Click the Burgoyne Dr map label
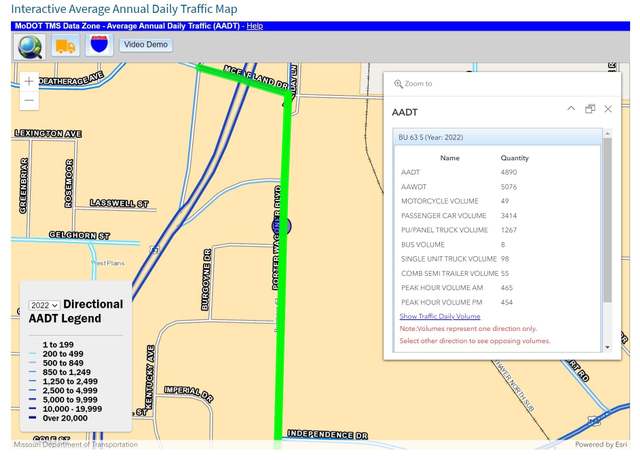The height and width of the screenshot is (460, 640). 207,280
